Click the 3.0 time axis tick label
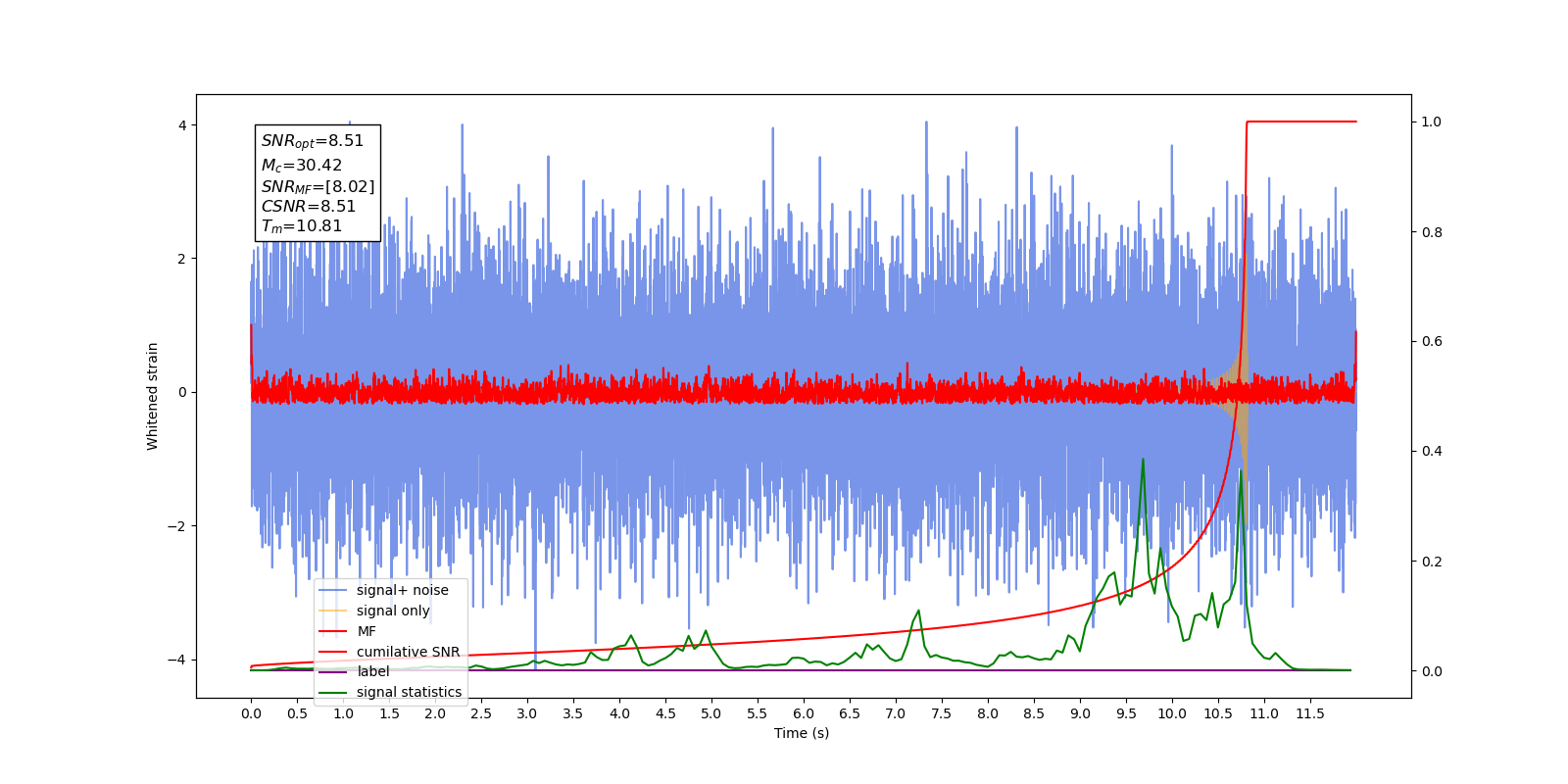The width and height of the screenshot is (1568, 784). [527, 713]
